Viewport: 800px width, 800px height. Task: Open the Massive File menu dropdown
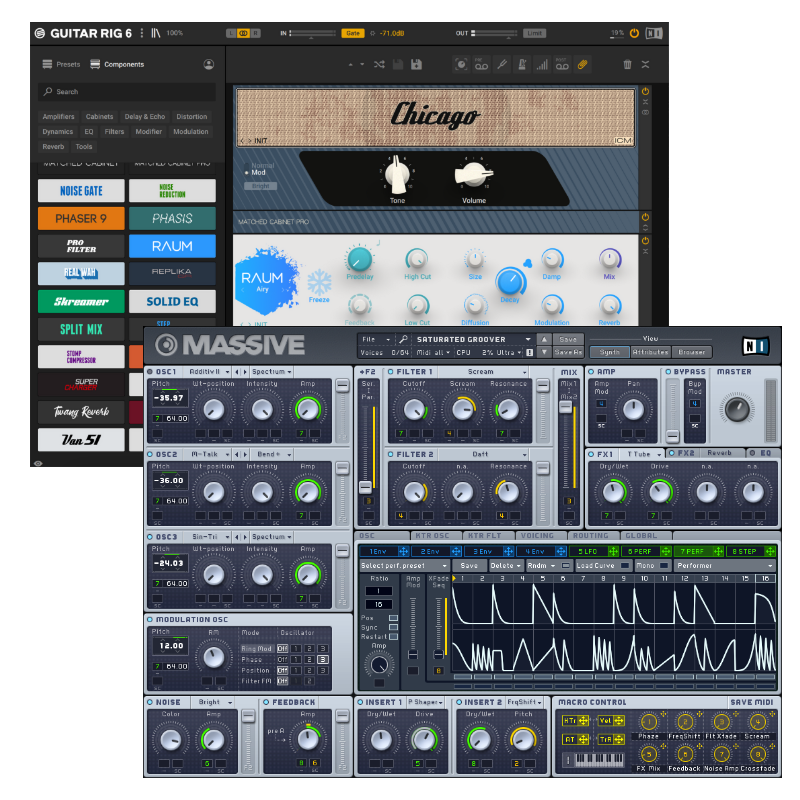coord(375,339)
